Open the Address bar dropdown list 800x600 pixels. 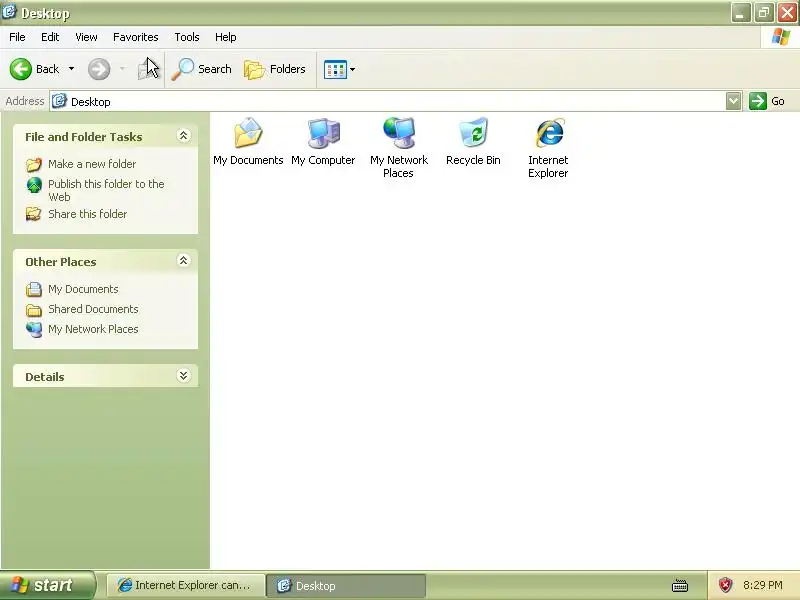(733, 101)
